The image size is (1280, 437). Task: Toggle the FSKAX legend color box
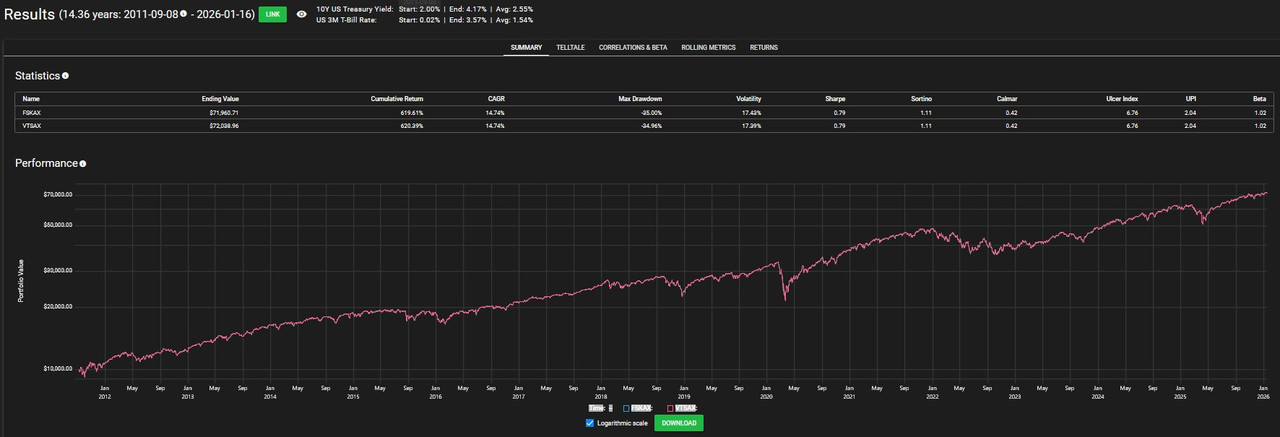coord(626,408)
